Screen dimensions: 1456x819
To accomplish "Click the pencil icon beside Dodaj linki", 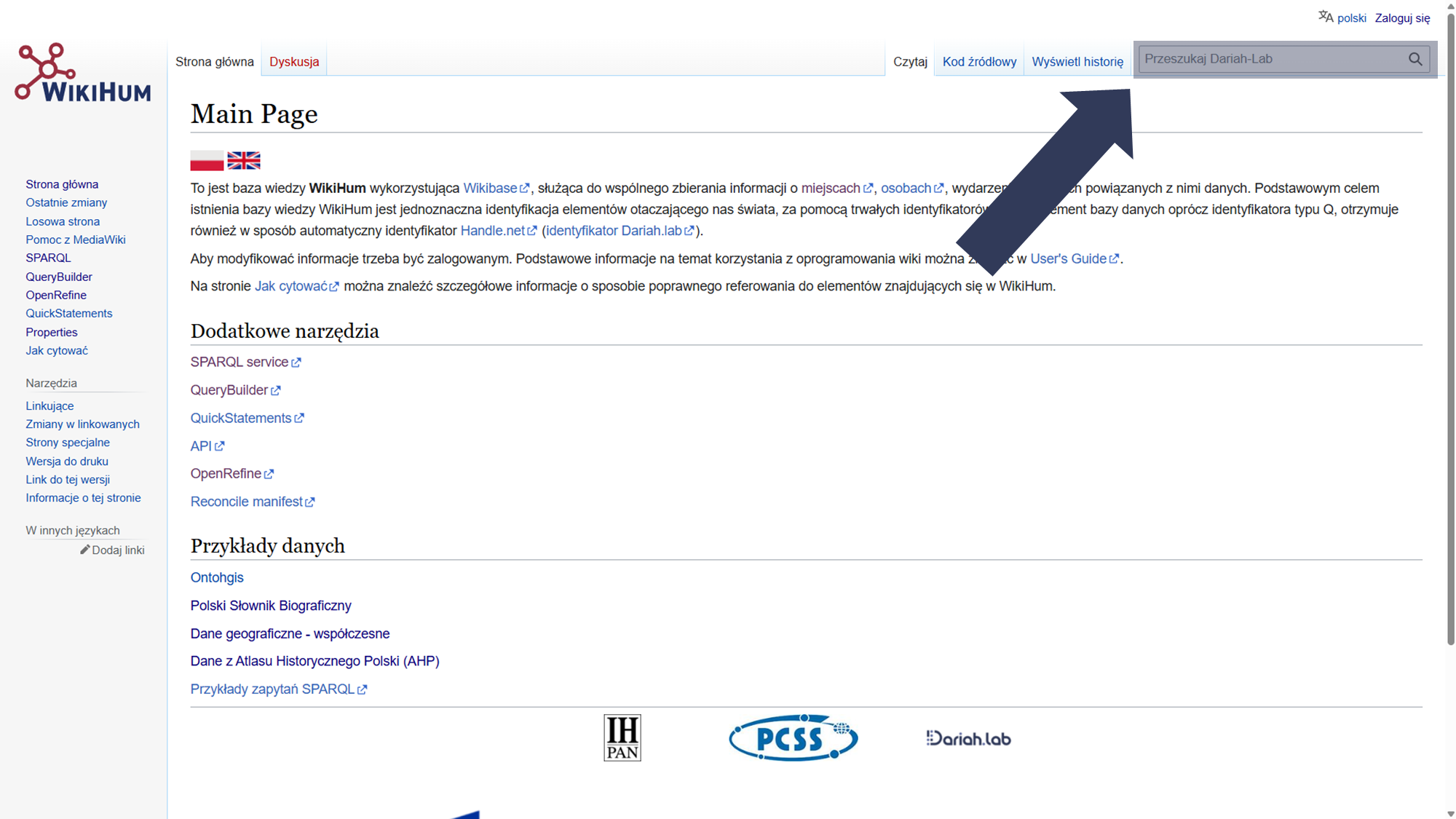I will [84, 550].
